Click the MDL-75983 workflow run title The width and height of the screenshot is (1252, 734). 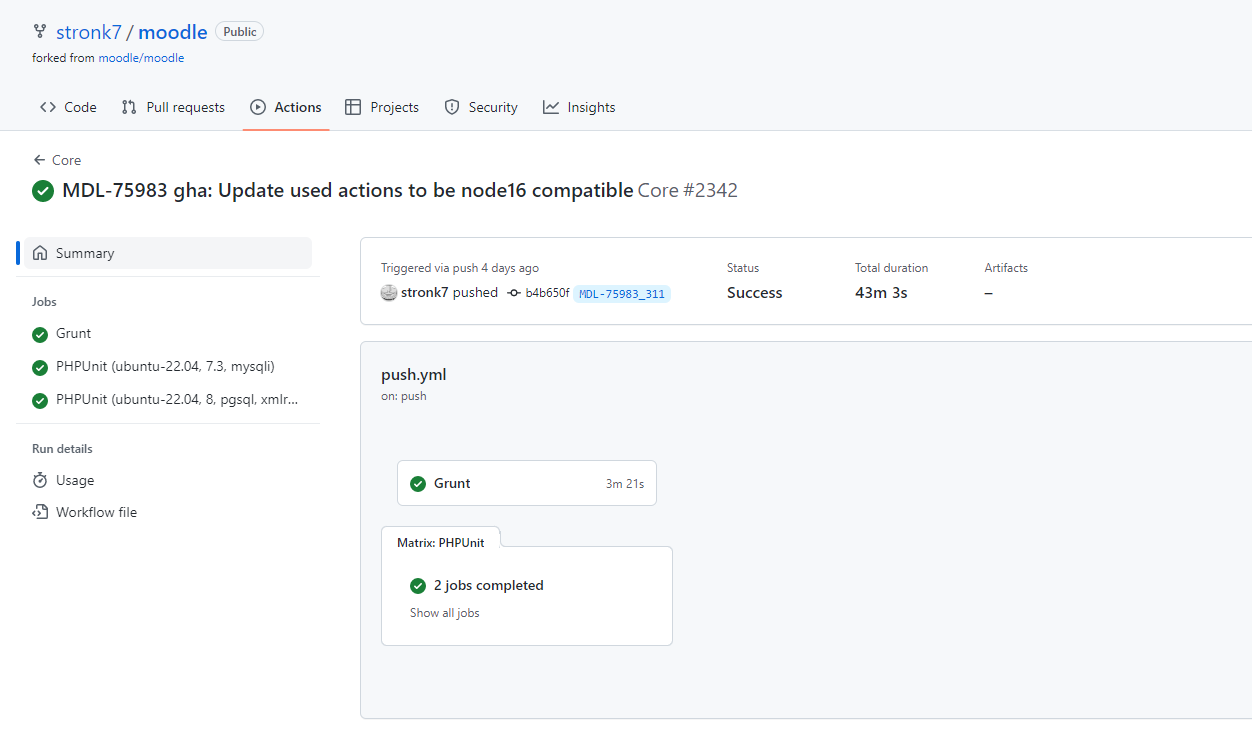point(348,190)
